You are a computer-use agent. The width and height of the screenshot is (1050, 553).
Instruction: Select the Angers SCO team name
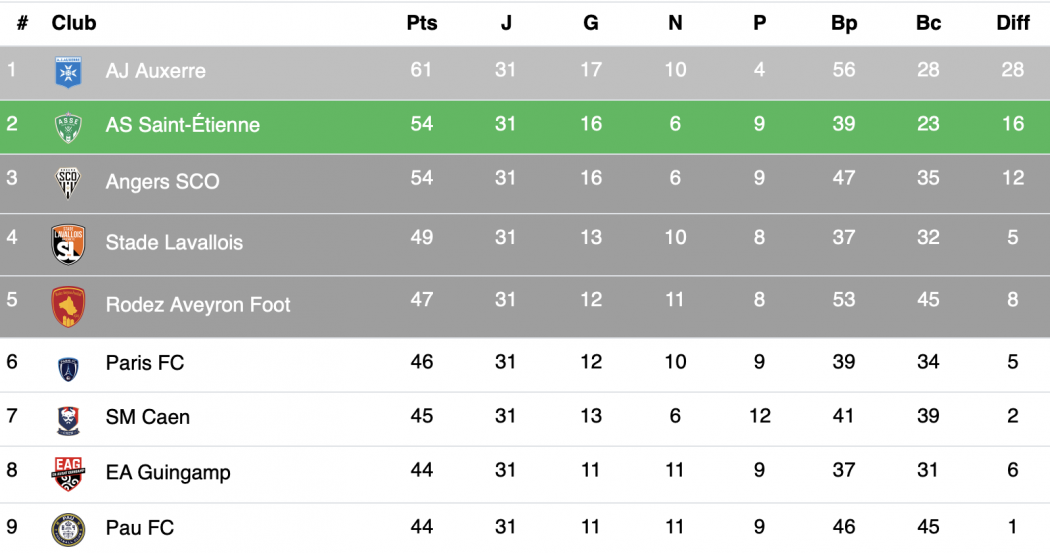[x=162, y=182]
